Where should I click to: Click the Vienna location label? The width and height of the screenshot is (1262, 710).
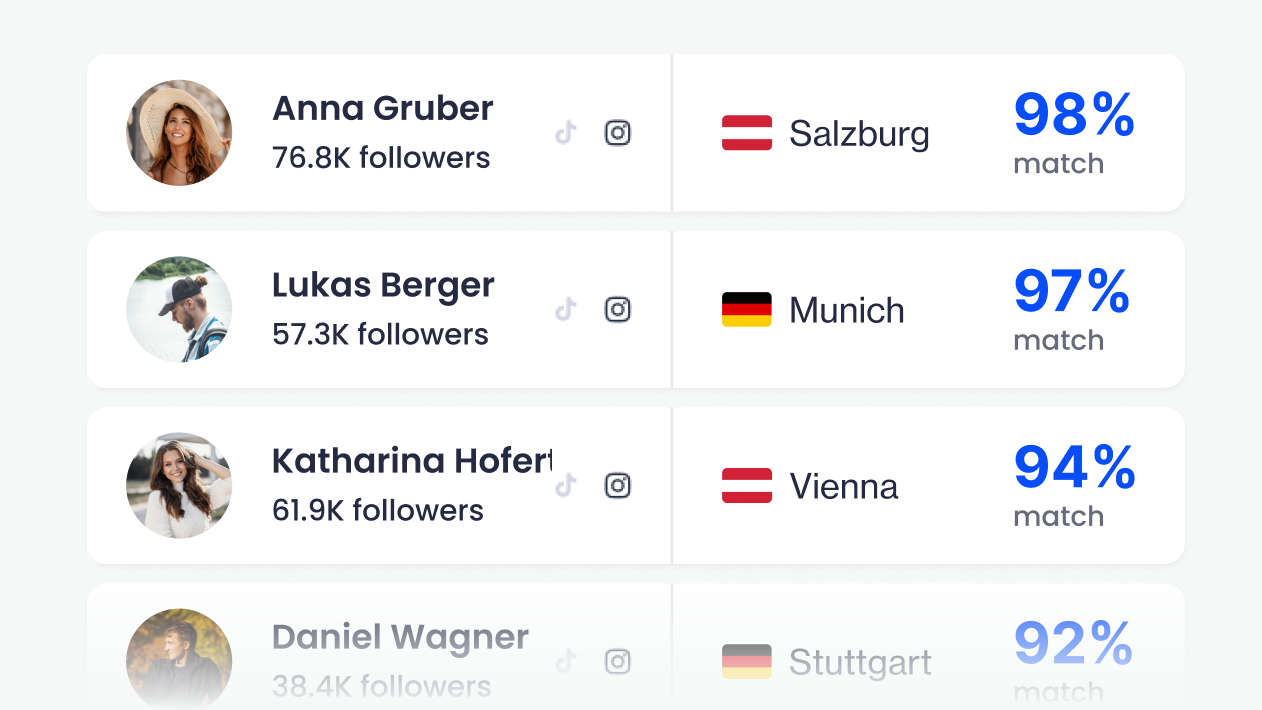click(x=844, y=486)
